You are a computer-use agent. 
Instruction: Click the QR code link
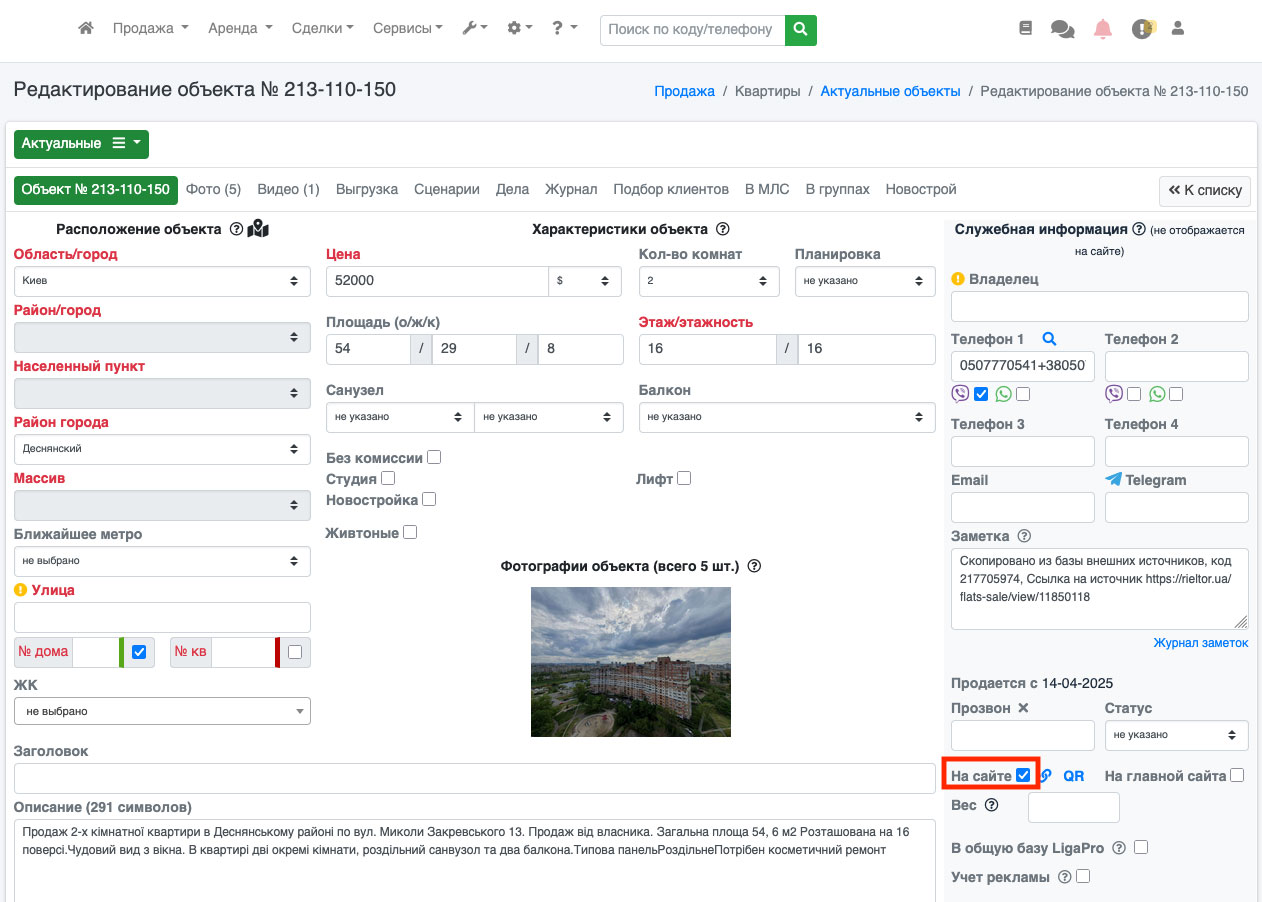pos(1073,776)
